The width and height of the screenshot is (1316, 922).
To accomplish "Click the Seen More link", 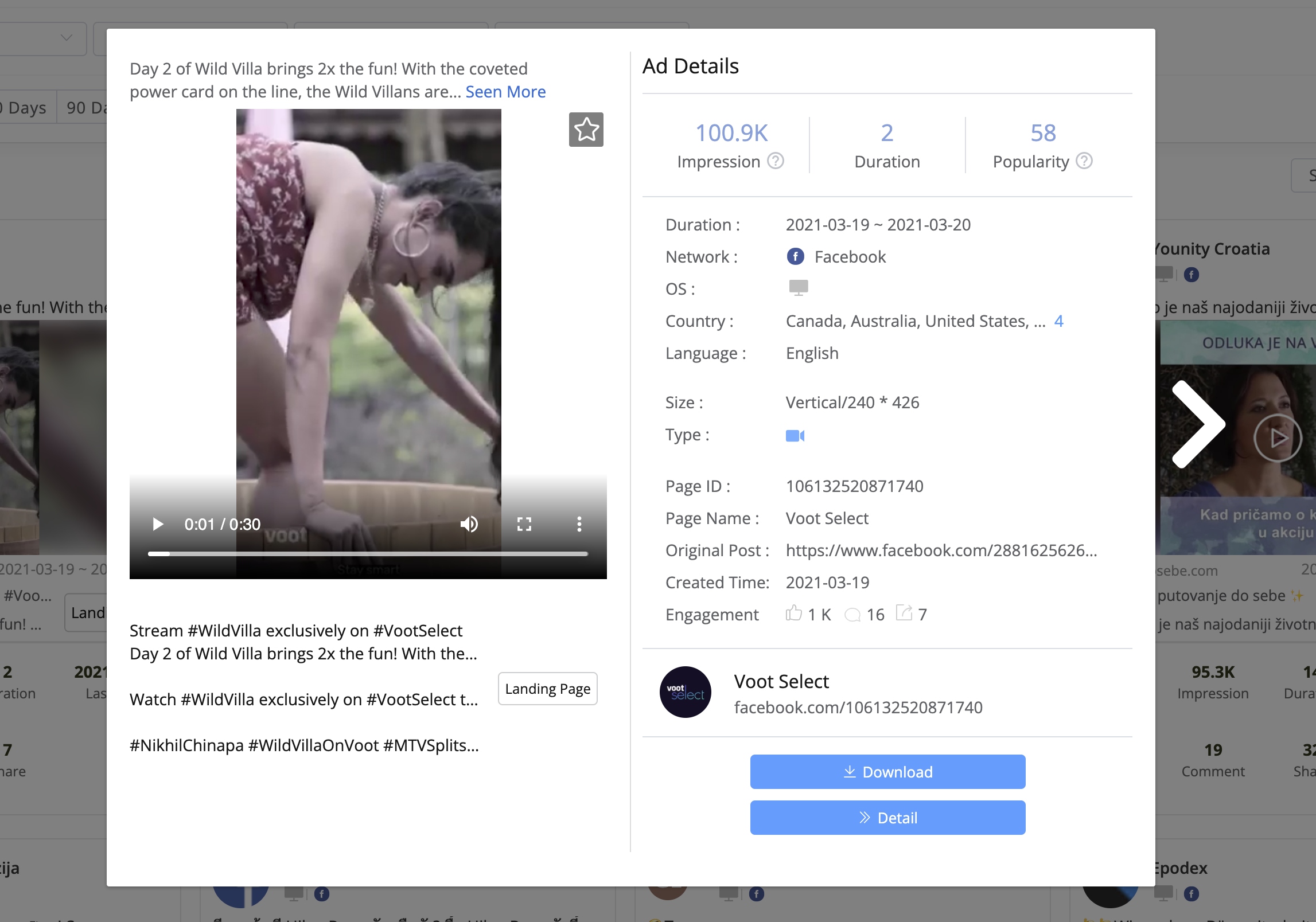I will pos(505,92).
